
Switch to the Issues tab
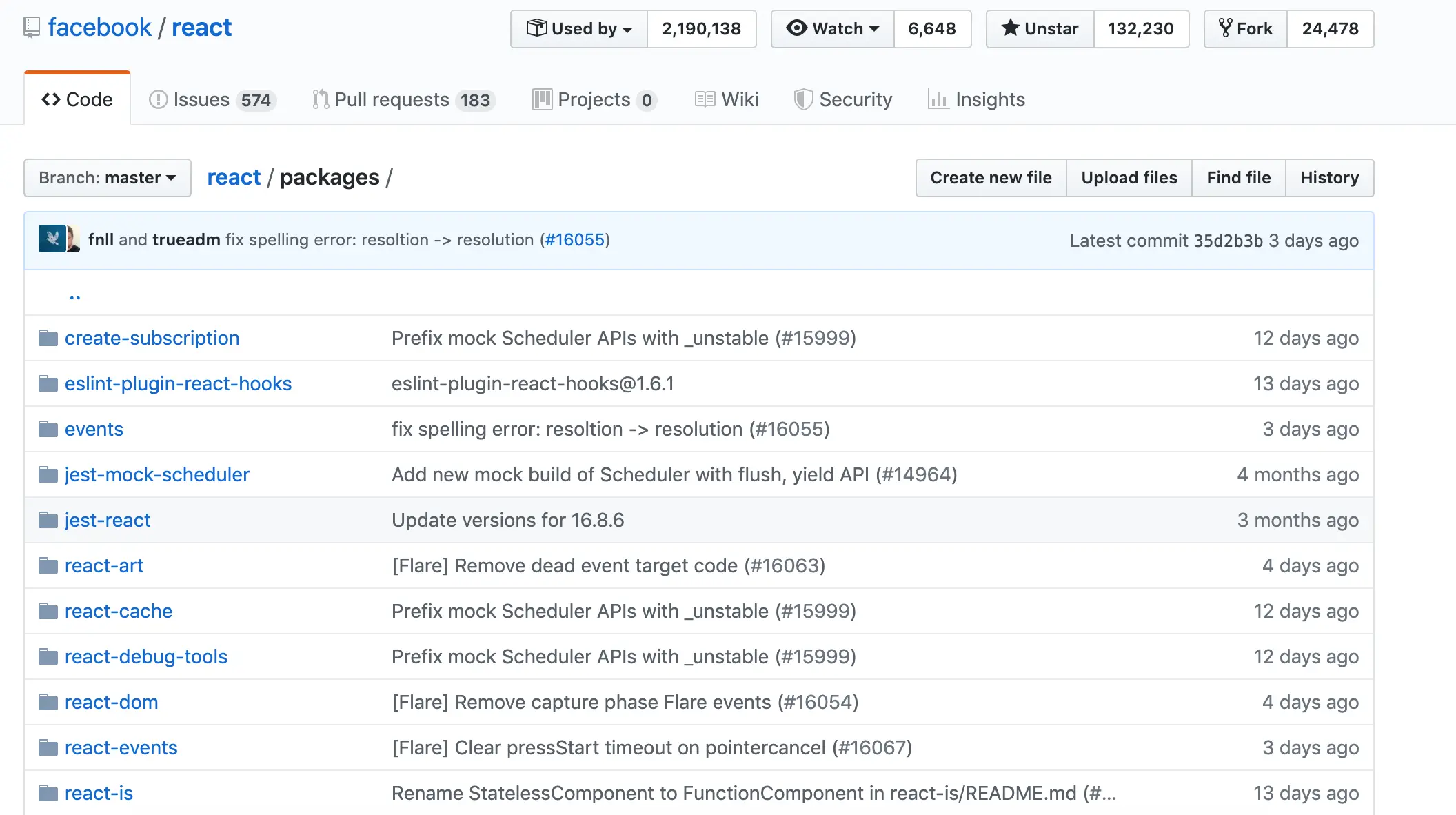pyautogui.click(x=212, y=100)
